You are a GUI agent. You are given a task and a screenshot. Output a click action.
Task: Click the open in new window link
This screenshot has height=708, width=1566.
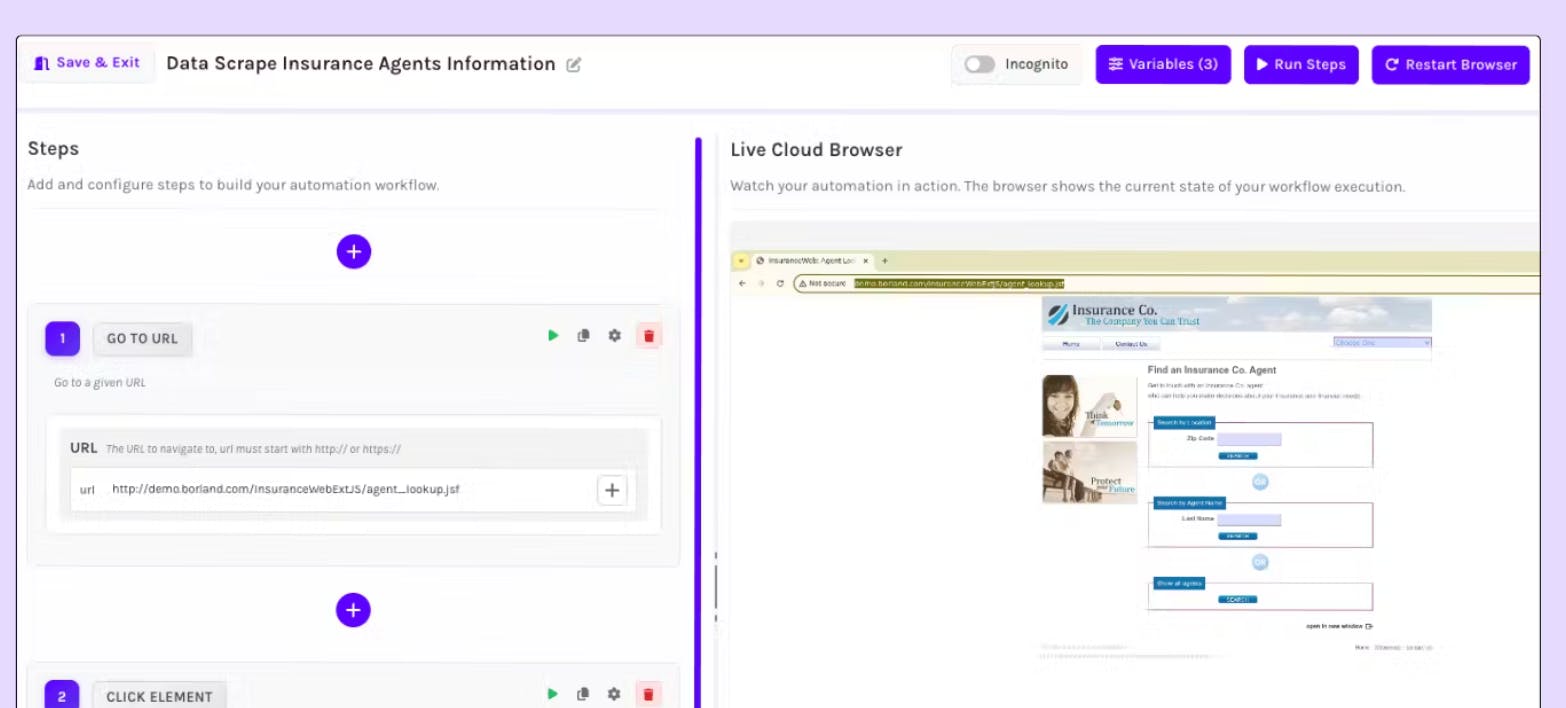point(1339,626)
